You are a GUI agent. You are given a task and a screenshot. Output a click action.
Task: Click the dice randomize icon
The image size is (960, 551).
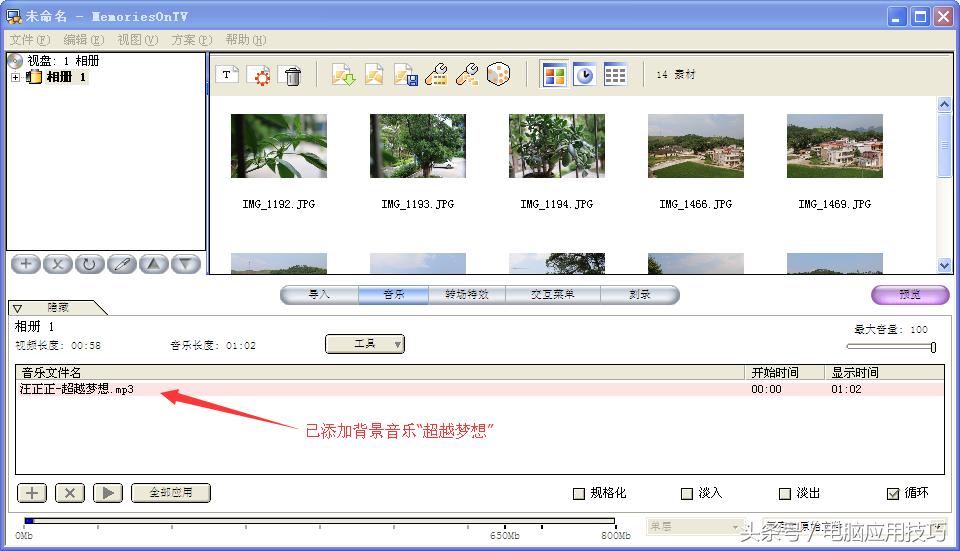pos(498,75)
